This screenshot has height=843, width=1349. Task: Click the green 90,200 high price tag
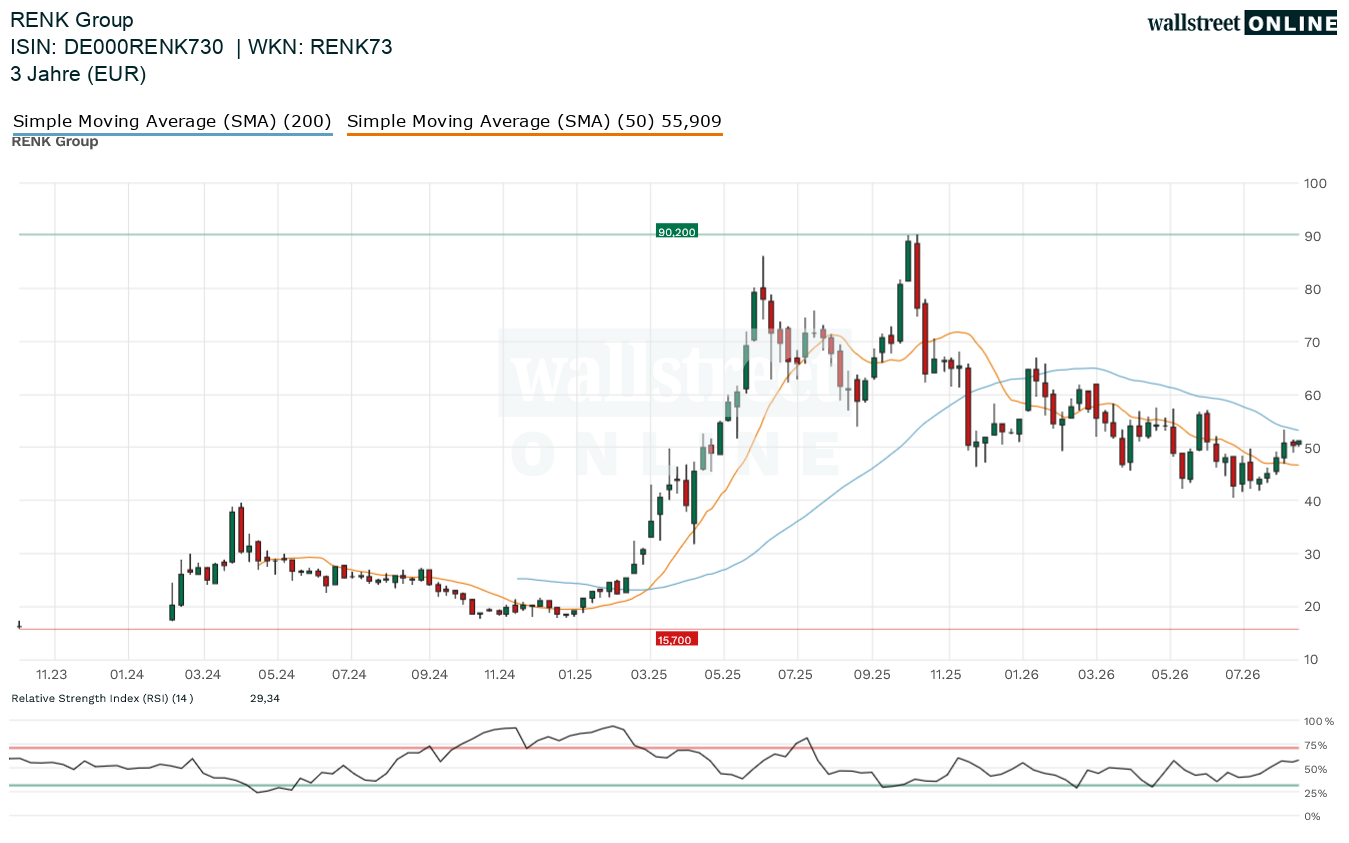click(676, 232)
